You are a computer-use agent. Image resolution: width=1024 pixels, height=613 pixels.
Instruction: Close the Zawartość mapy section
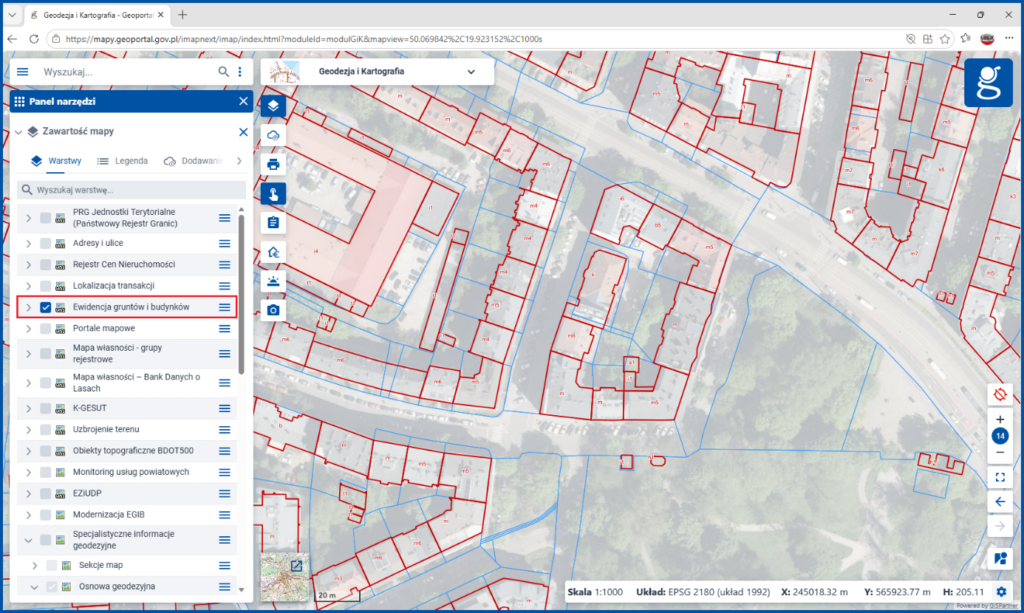(x=244, y=132)
